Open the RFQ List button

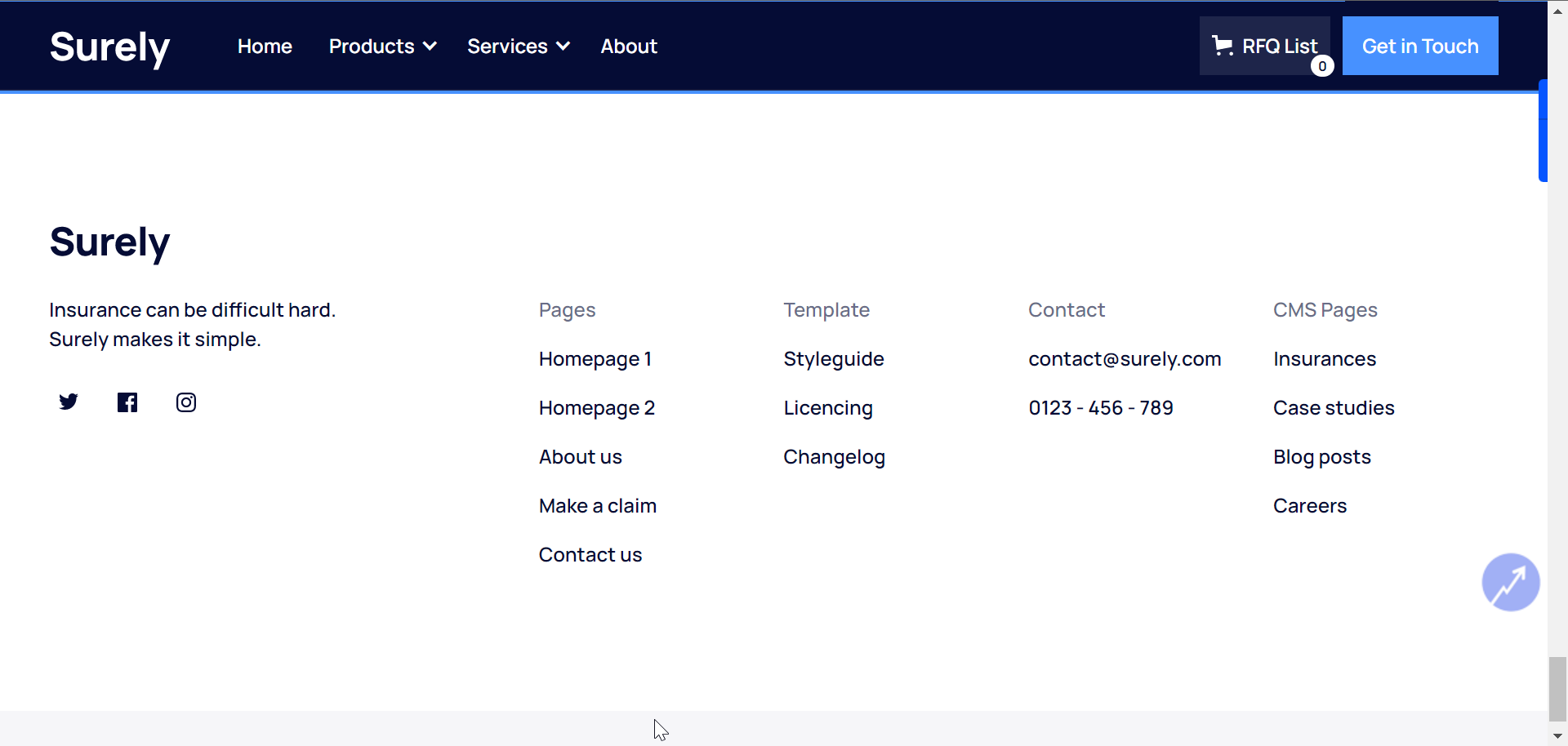1265,46
